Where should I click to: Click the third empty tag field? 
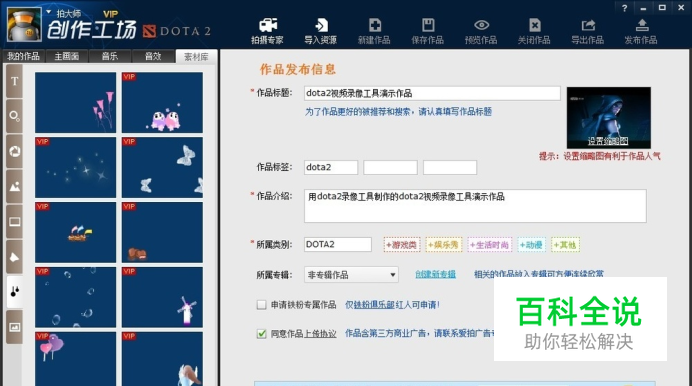point(450,167)
